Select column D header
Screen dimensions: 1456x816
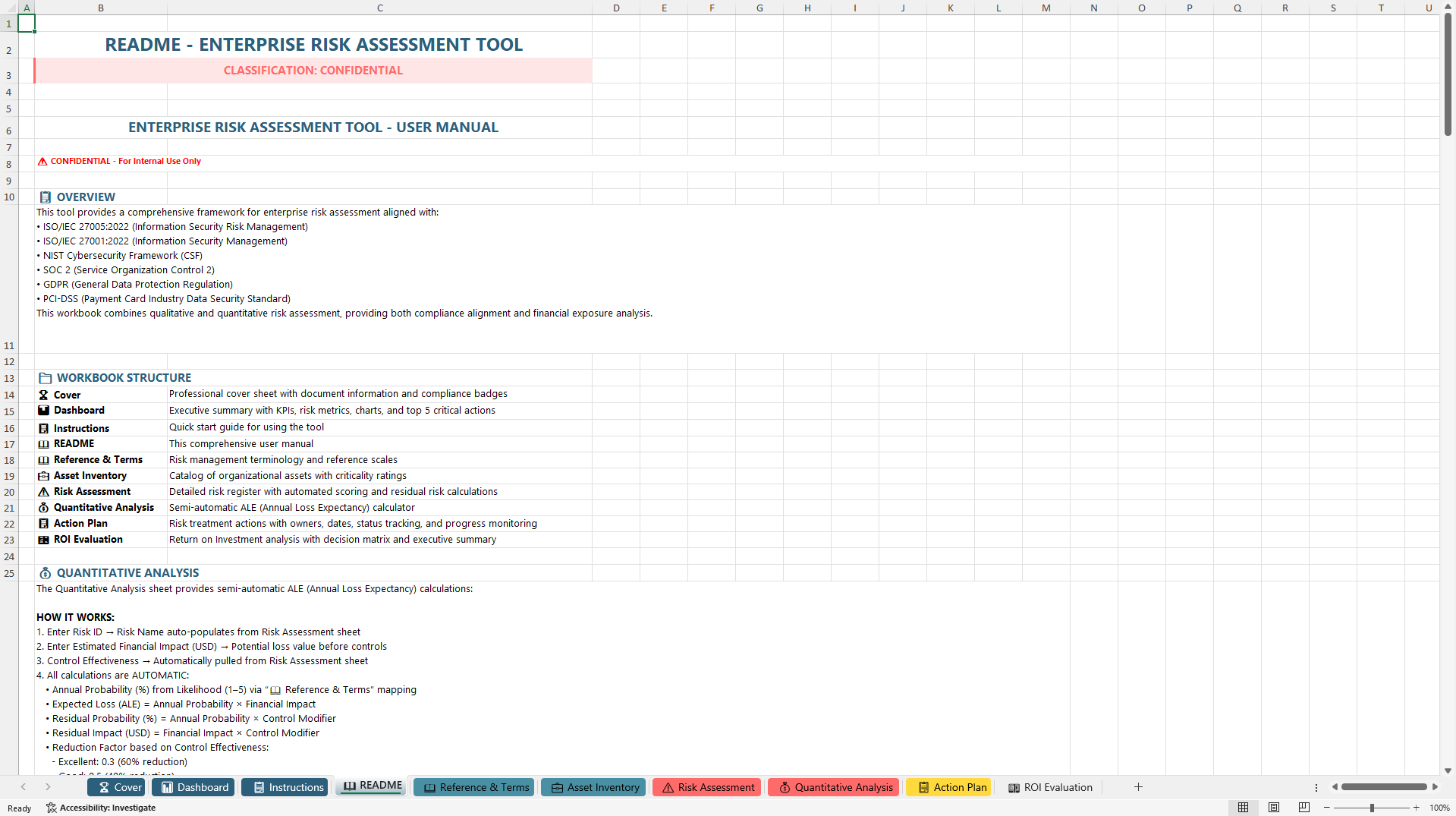616,8
